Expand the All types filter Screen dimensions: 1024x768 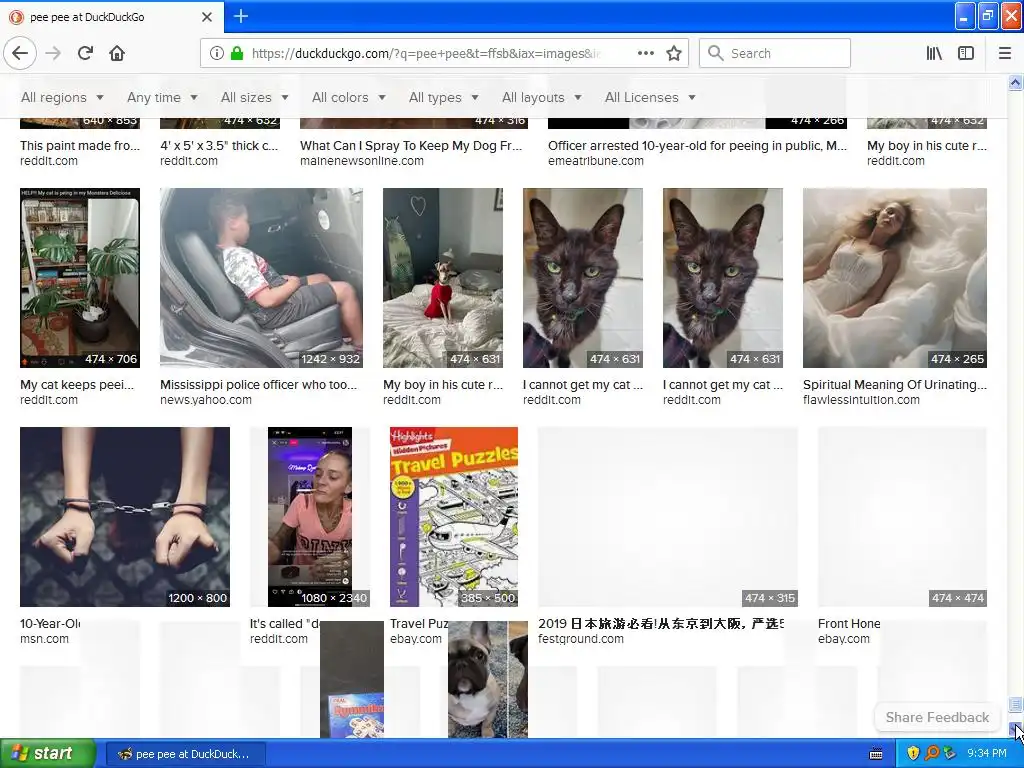[443, 97]
